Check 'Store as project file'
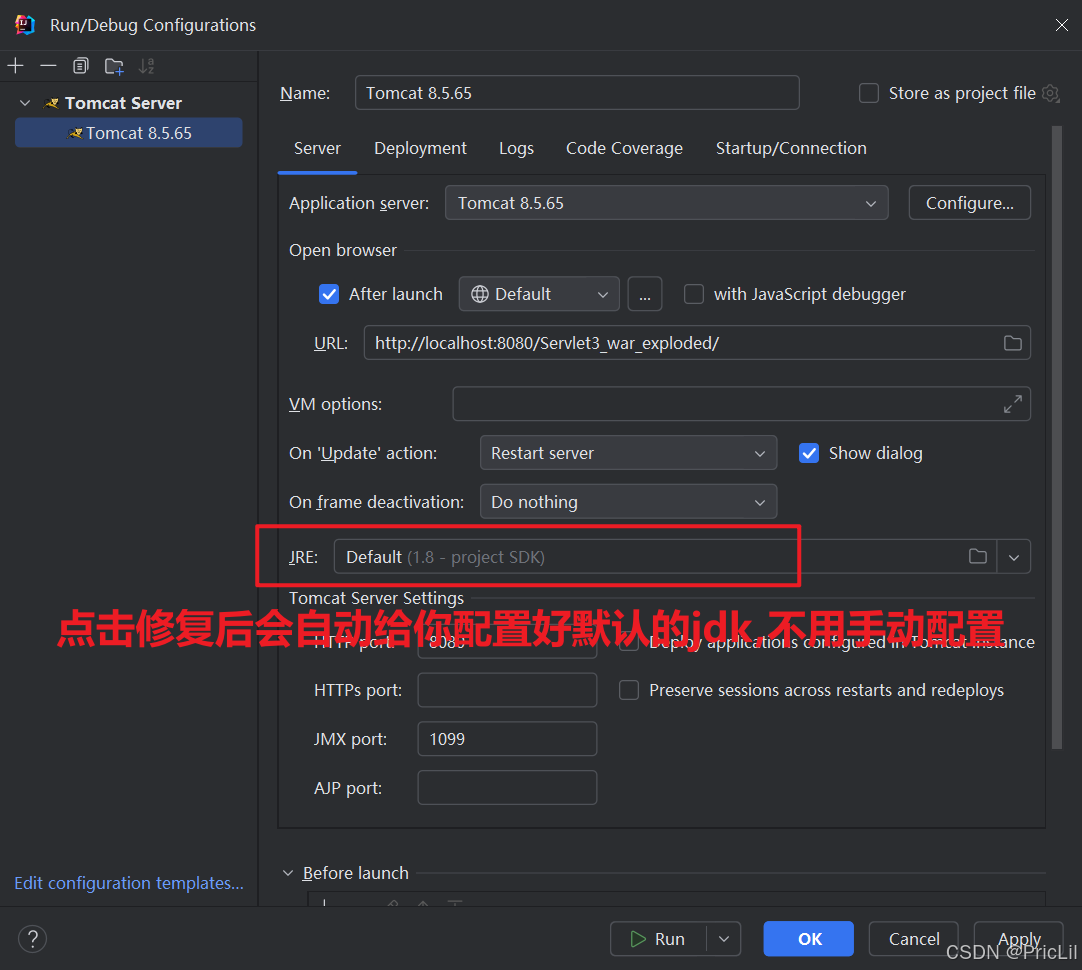The image size is (1082, 970). (869, 92)
